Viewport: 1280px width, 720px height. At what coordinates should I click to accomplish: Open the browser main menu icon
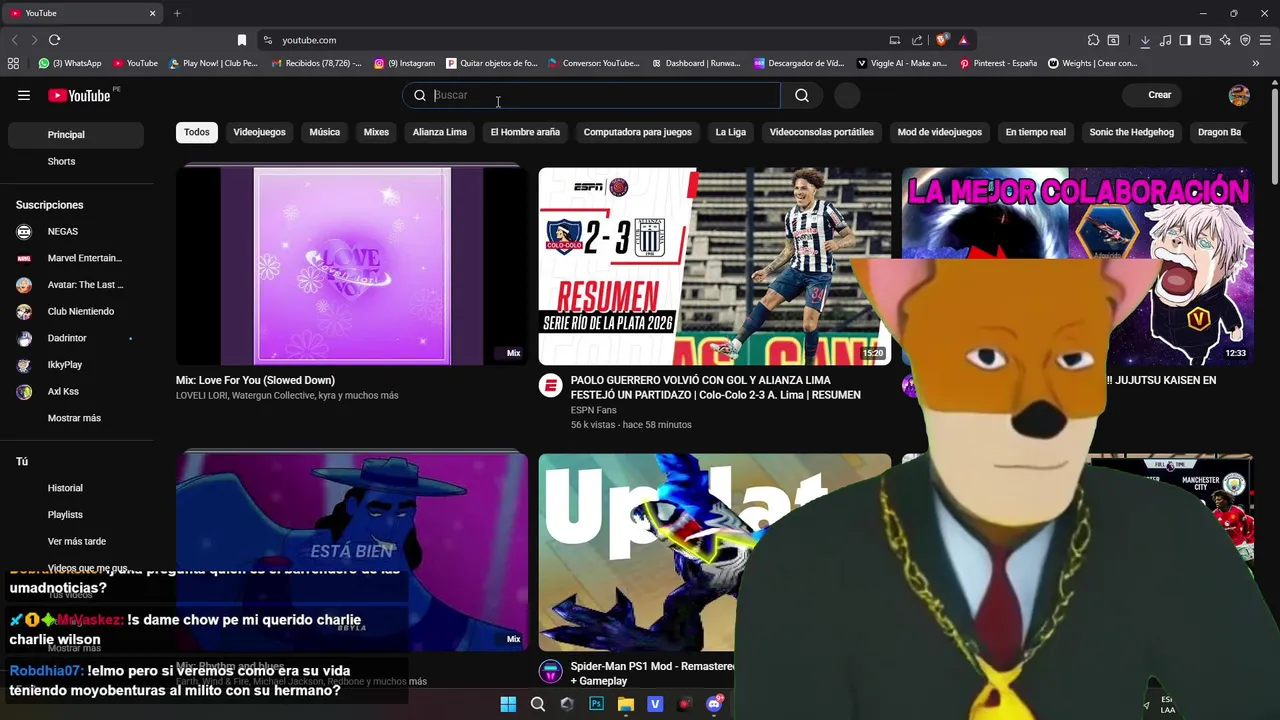[x=1265, y=40]
